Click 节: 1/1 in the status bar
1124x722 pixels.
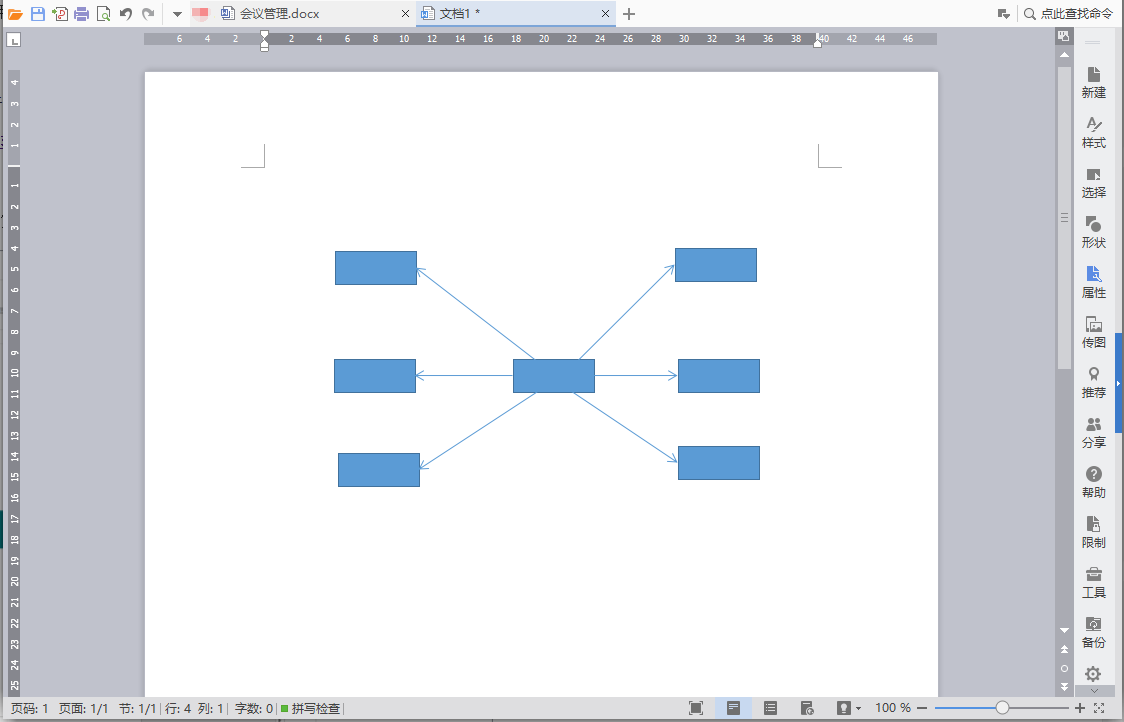click(x=138, y=708)
